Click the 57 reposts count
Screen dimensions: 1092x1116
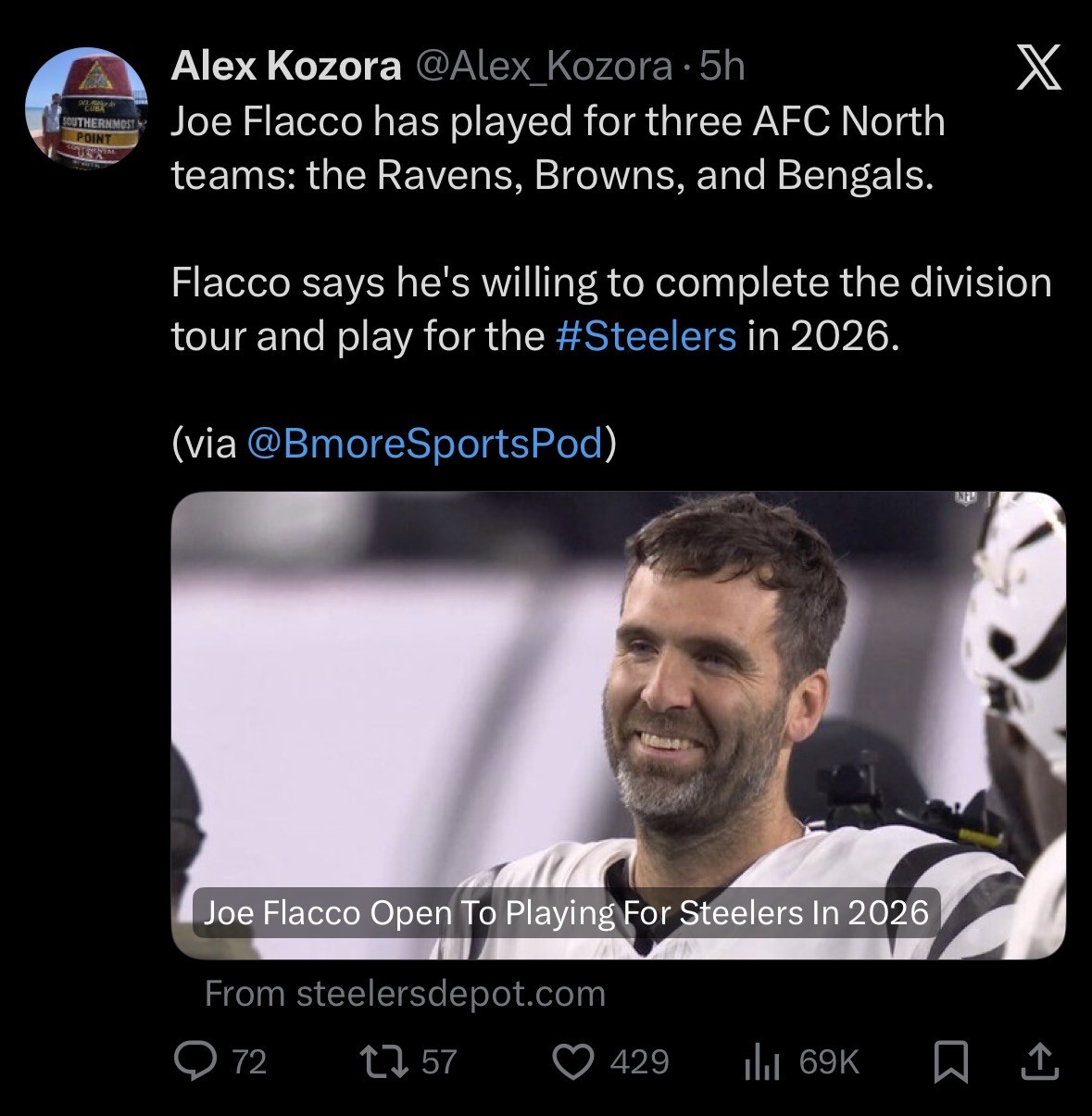click(x=440, y=1061)
